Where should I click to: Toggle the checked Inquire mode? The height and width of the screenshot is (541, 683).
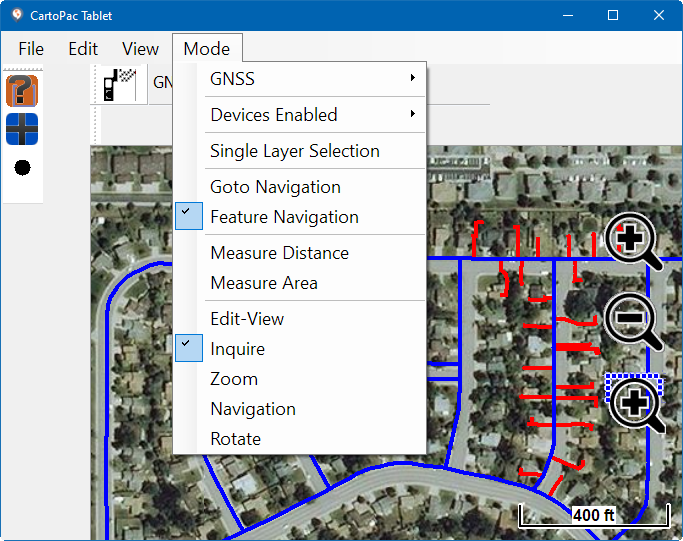pyautogui.click(x=238, y=349)
